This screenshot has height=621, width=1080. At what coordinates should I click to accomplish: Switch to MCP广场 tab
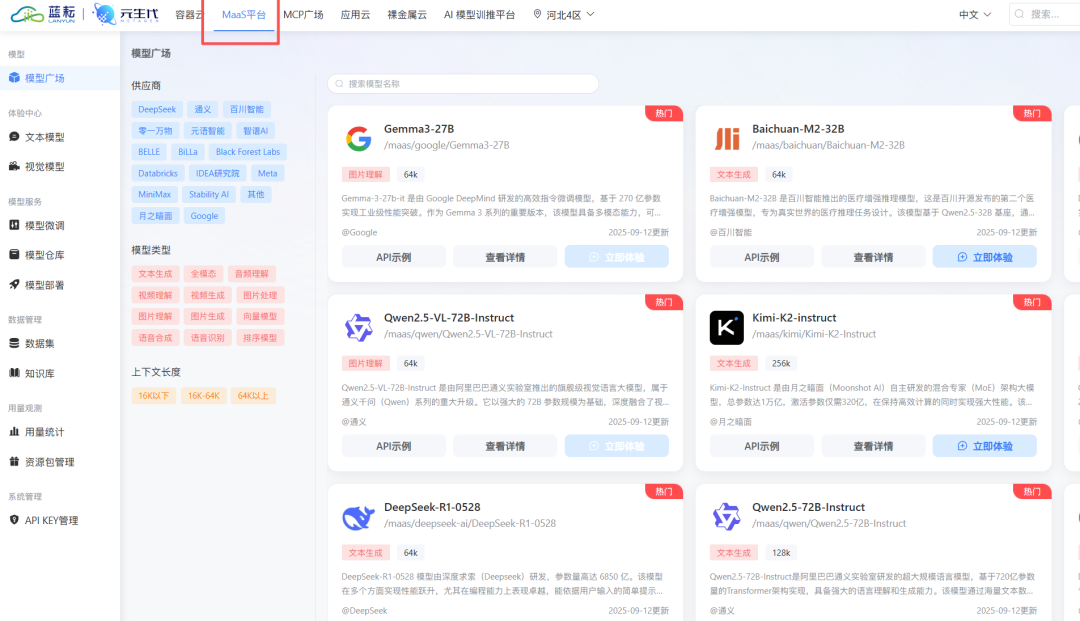point(303,14)
